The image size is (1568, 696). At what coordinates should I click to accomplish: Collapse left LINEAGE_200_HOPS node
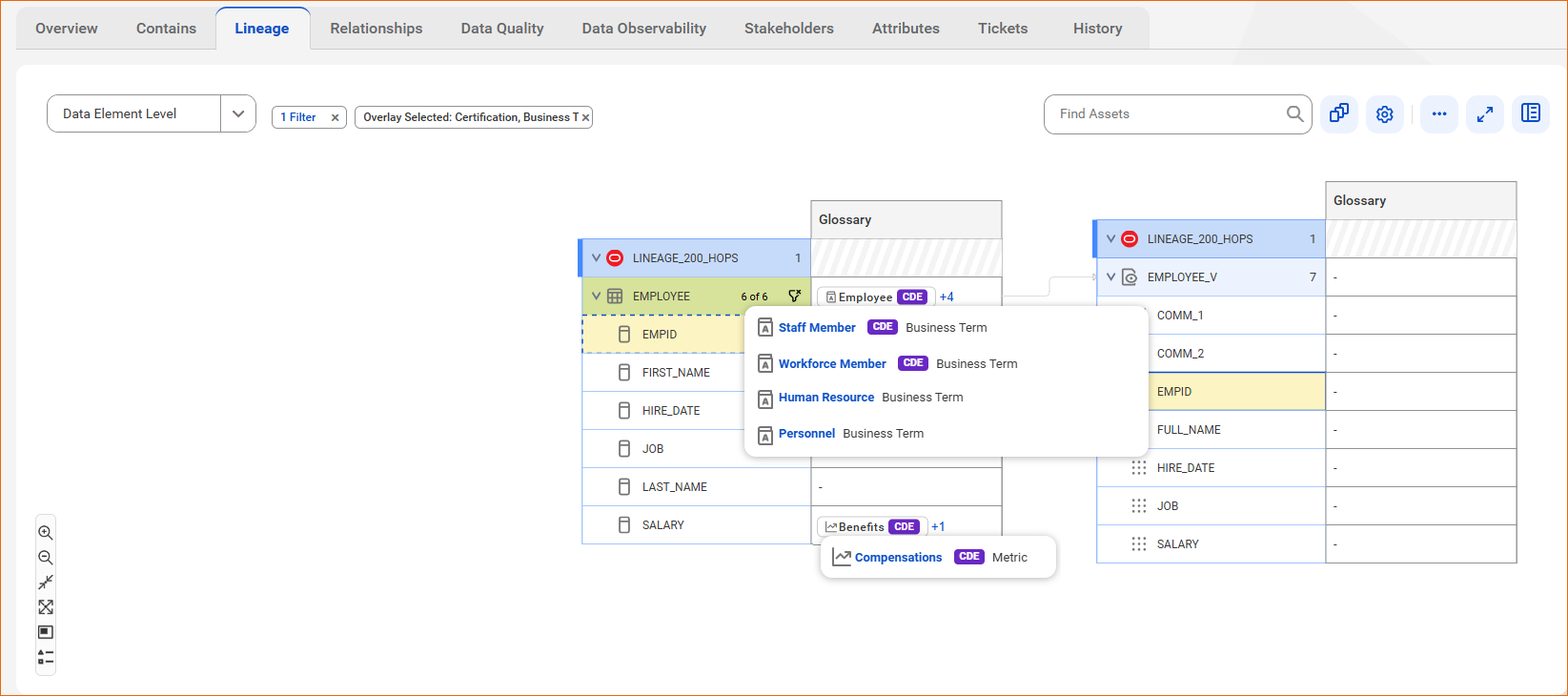coord(596,257)
